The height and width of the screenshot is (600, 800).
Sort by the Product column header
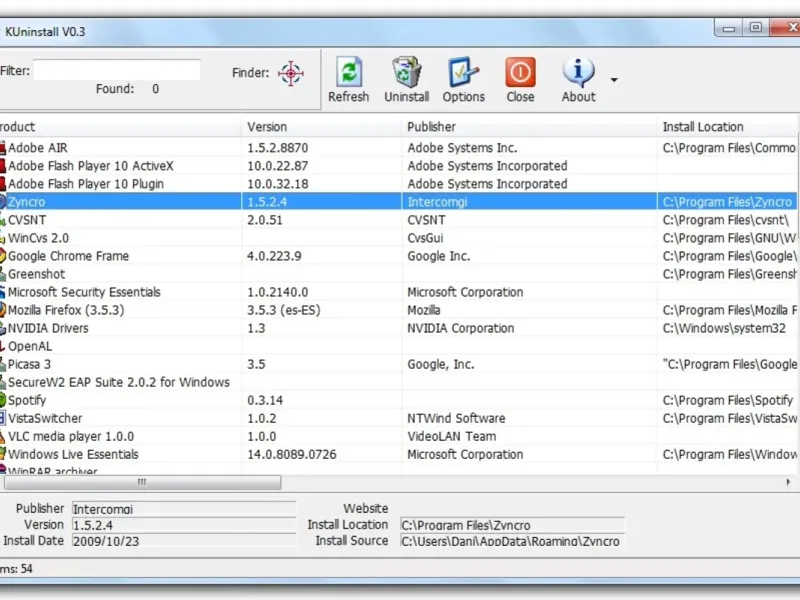coord(120,127)
